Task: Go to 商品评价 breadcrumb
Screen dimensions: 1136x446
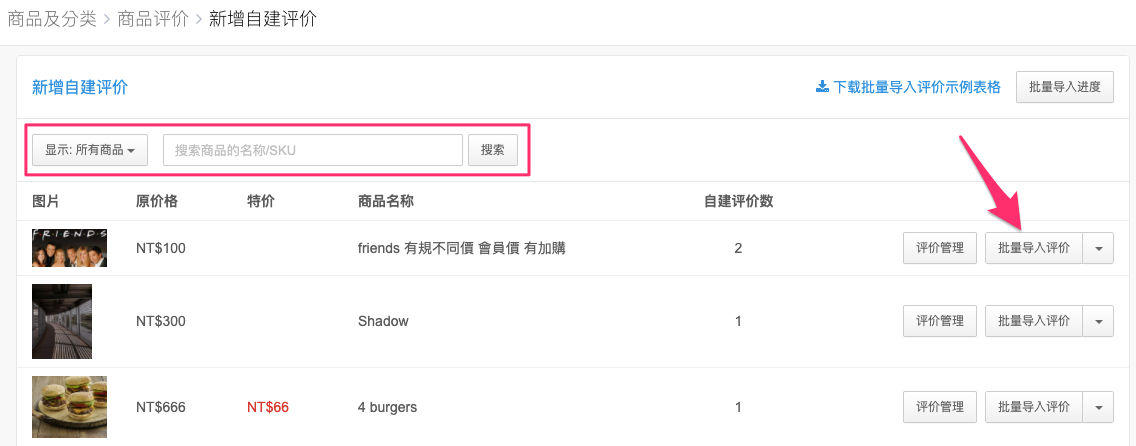Action: tap(153, 19)
